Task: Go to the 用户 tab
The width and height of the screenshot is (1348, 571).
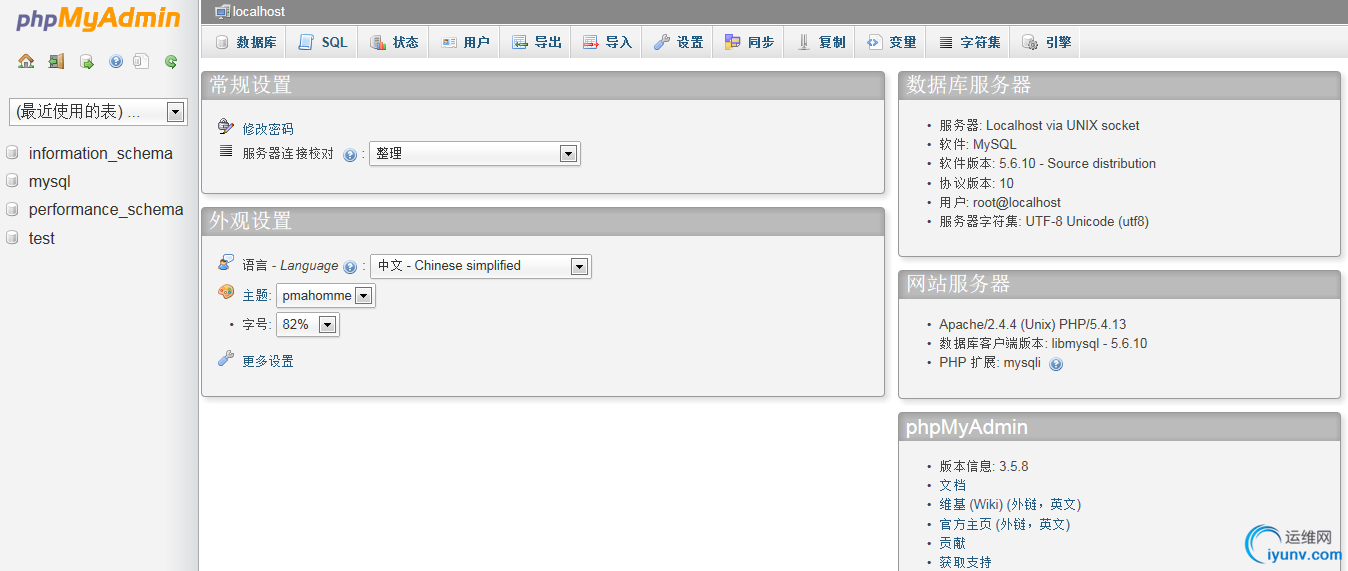Action: [465, 42]
